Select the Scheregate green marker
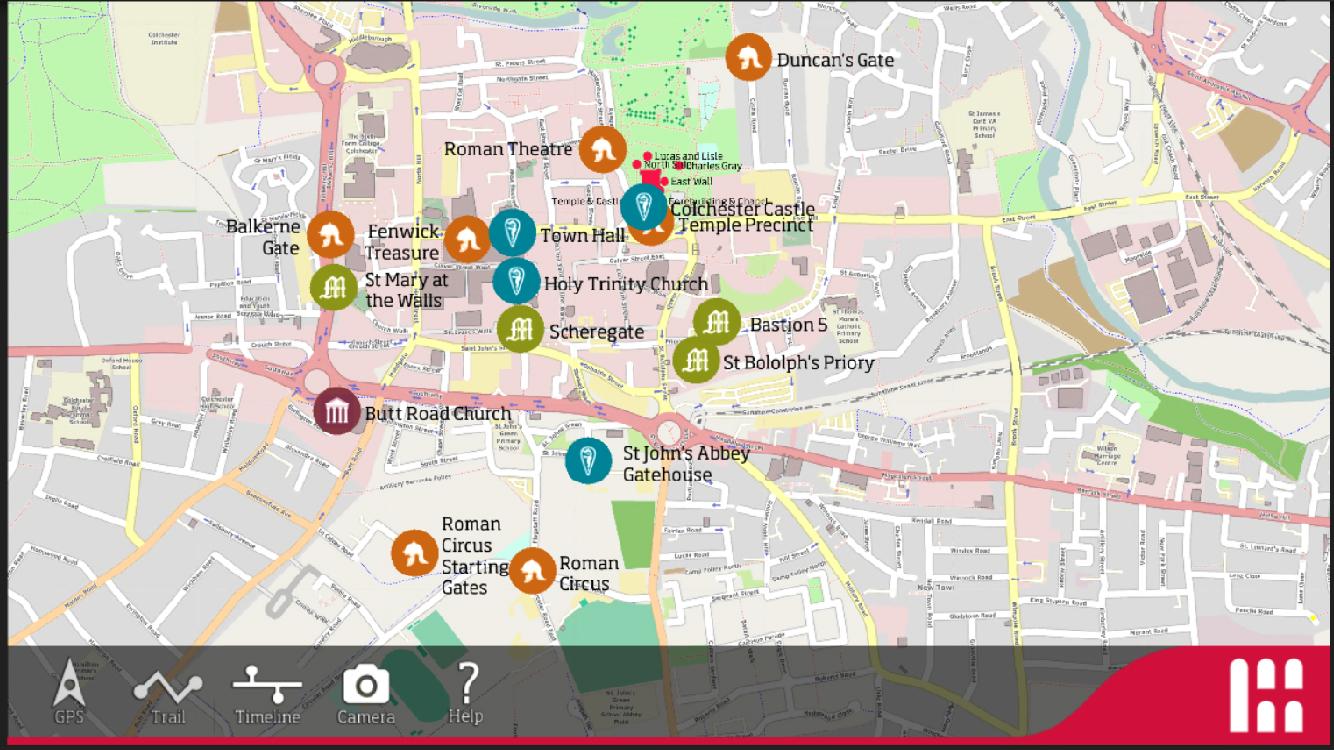 [520, 330]
